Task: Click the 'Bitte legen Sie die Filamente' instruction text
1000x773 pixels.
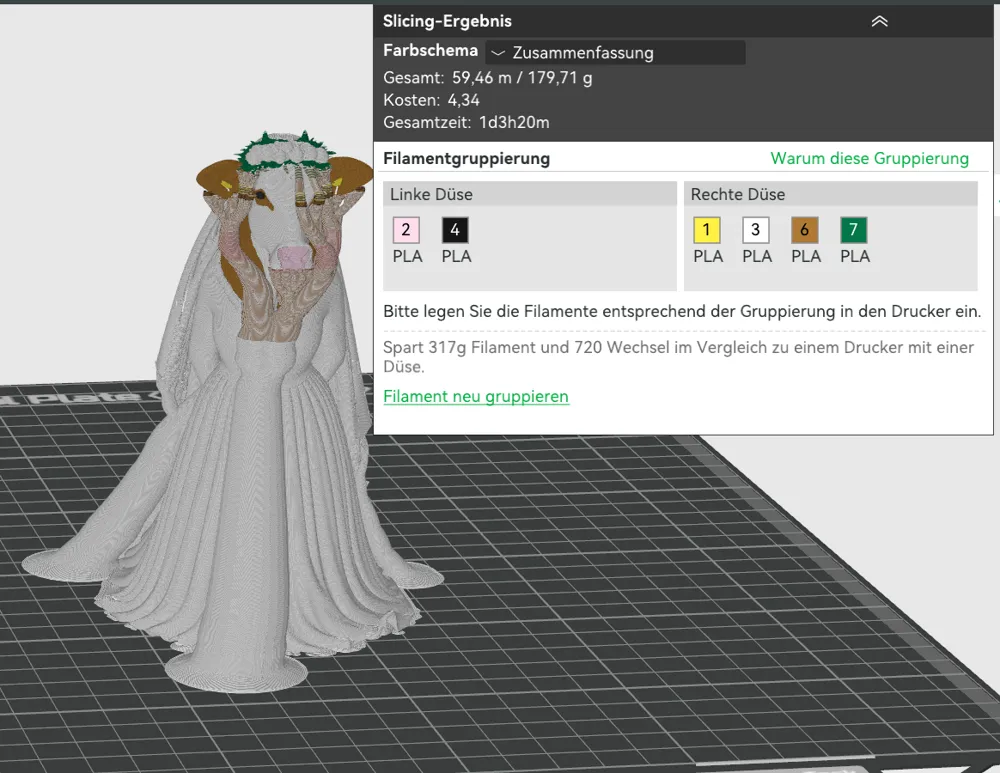Action: [x=682, y=311]
